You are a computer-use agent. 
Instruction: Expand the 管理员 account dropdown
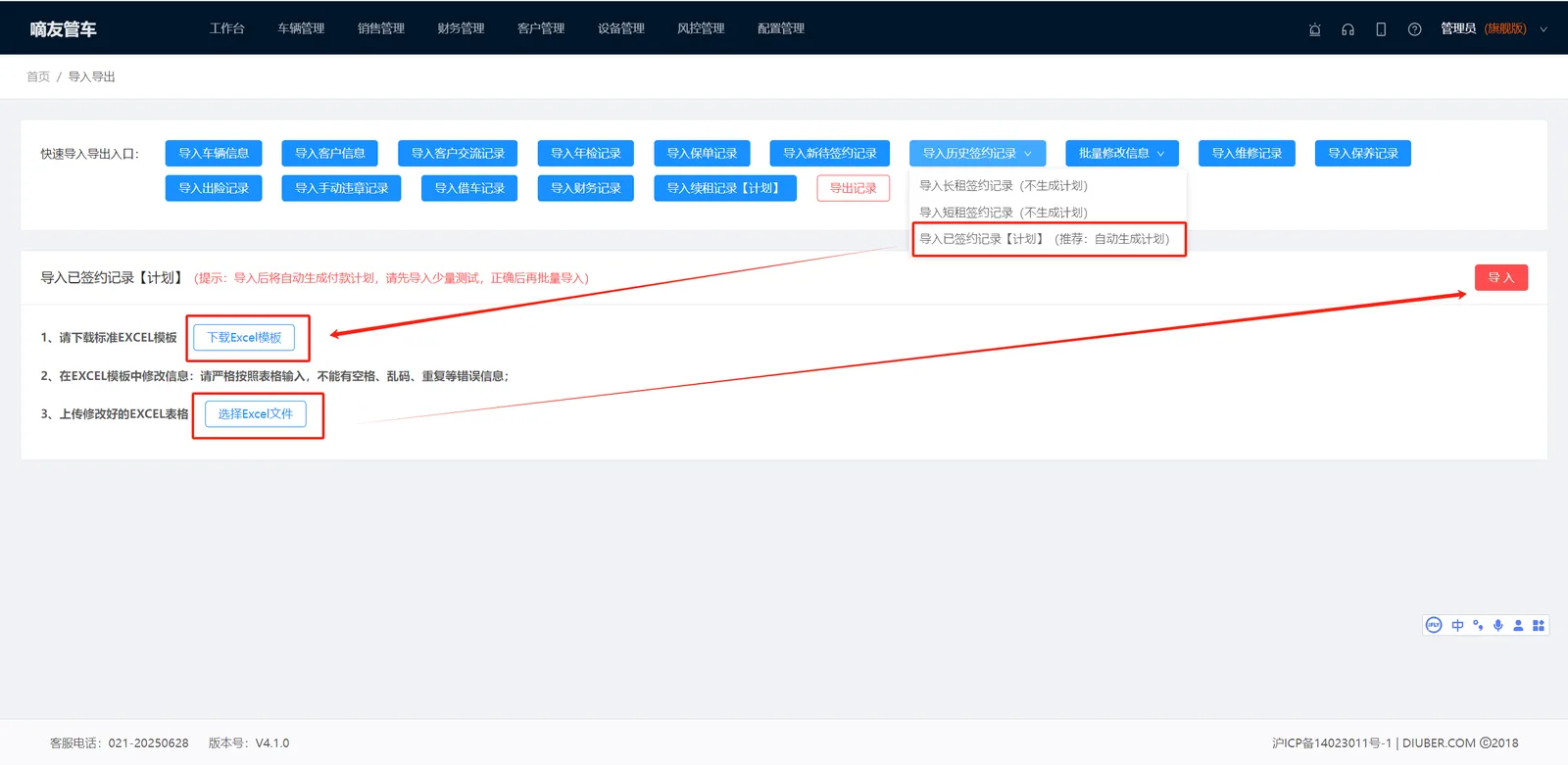[1494, 28]
